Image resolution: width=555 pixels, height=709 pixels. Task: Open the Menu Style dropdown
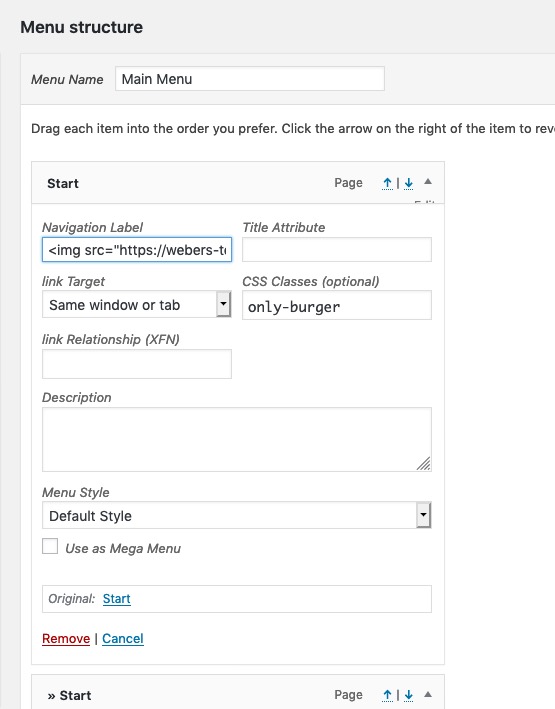237,515
